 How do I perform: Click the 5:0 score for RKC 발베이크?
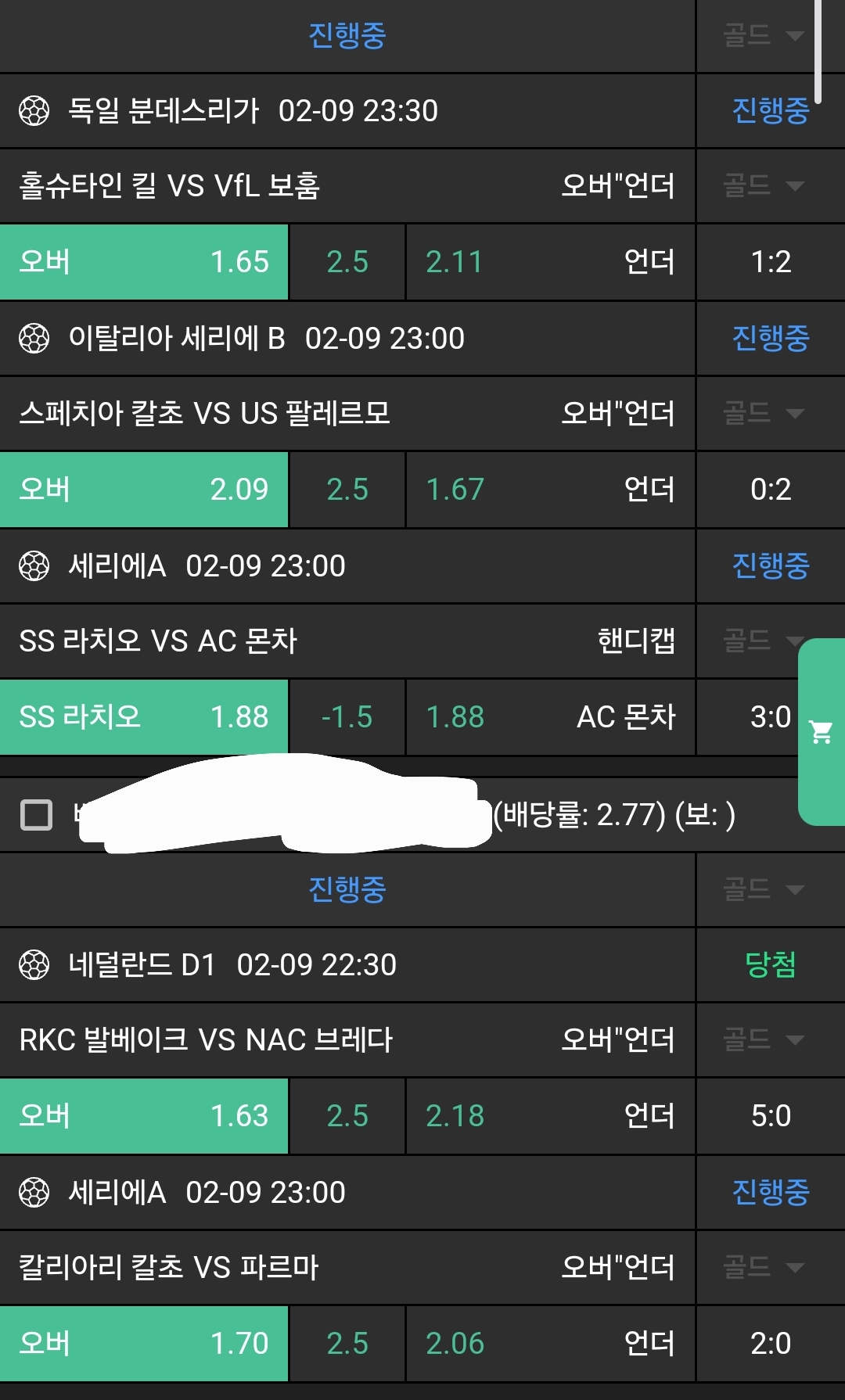771,1116
